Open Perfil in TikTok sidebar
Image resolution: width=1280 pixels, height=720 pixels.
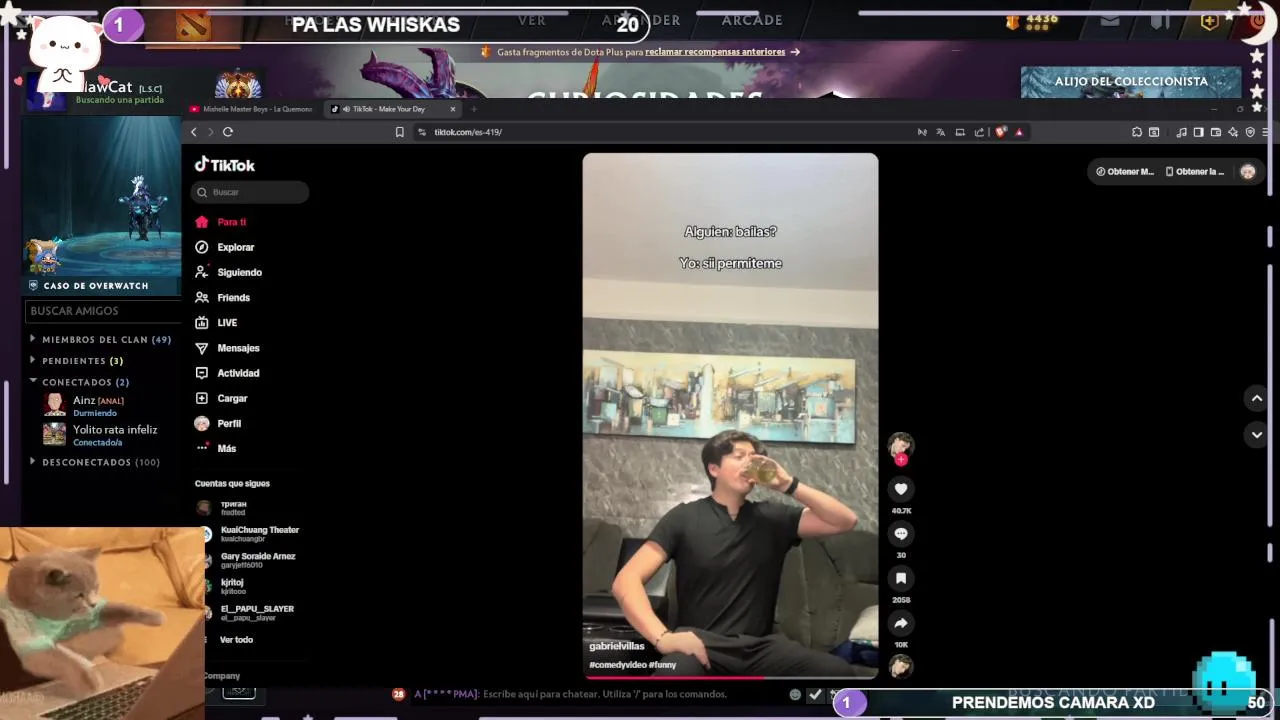218,423
